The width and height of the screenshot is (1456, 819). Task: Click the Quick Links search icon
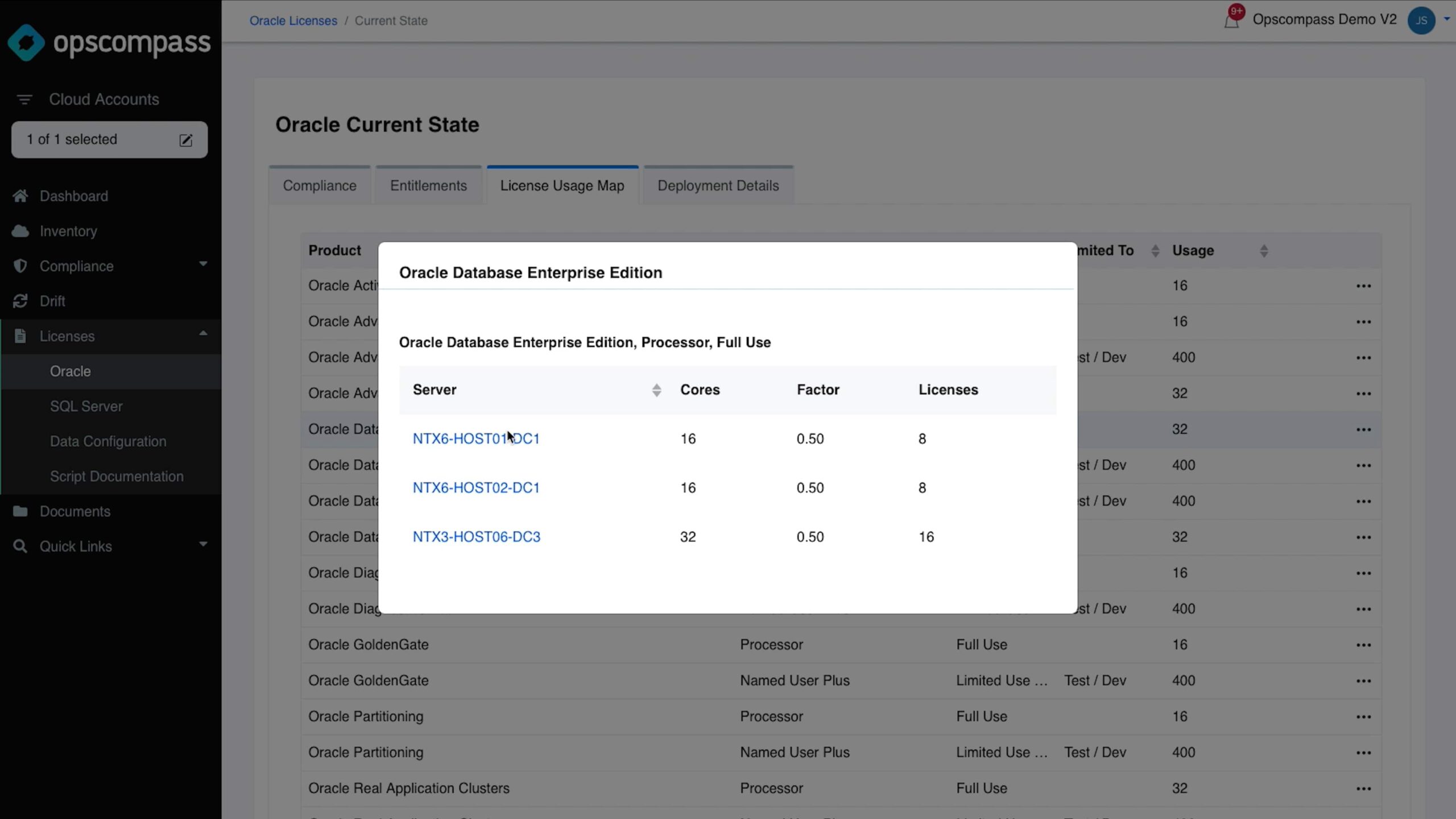pos(20,547)
